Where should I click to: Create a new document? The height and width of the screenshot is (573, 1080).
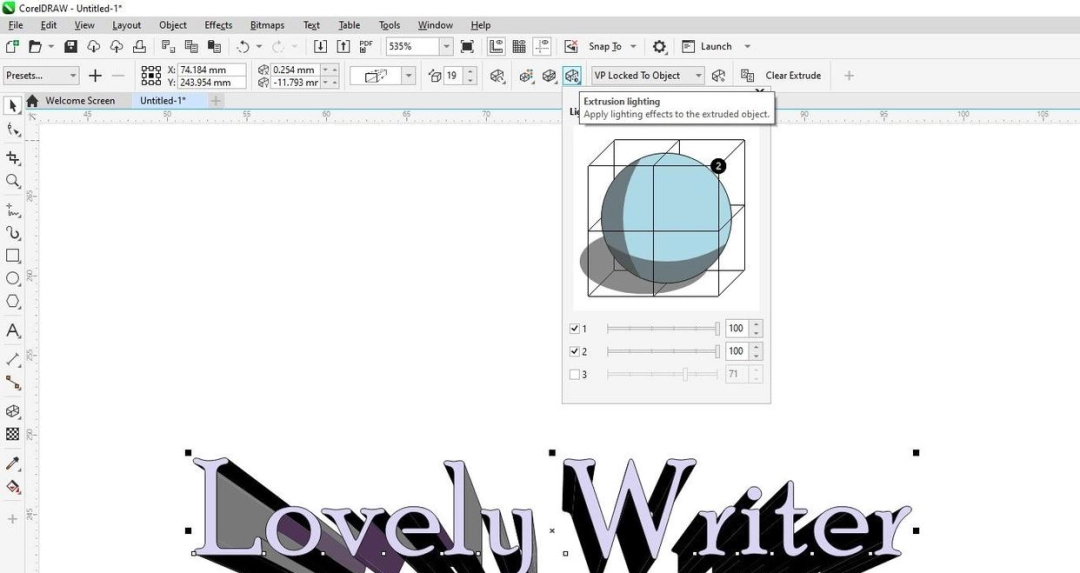click(x=12, y=46)
